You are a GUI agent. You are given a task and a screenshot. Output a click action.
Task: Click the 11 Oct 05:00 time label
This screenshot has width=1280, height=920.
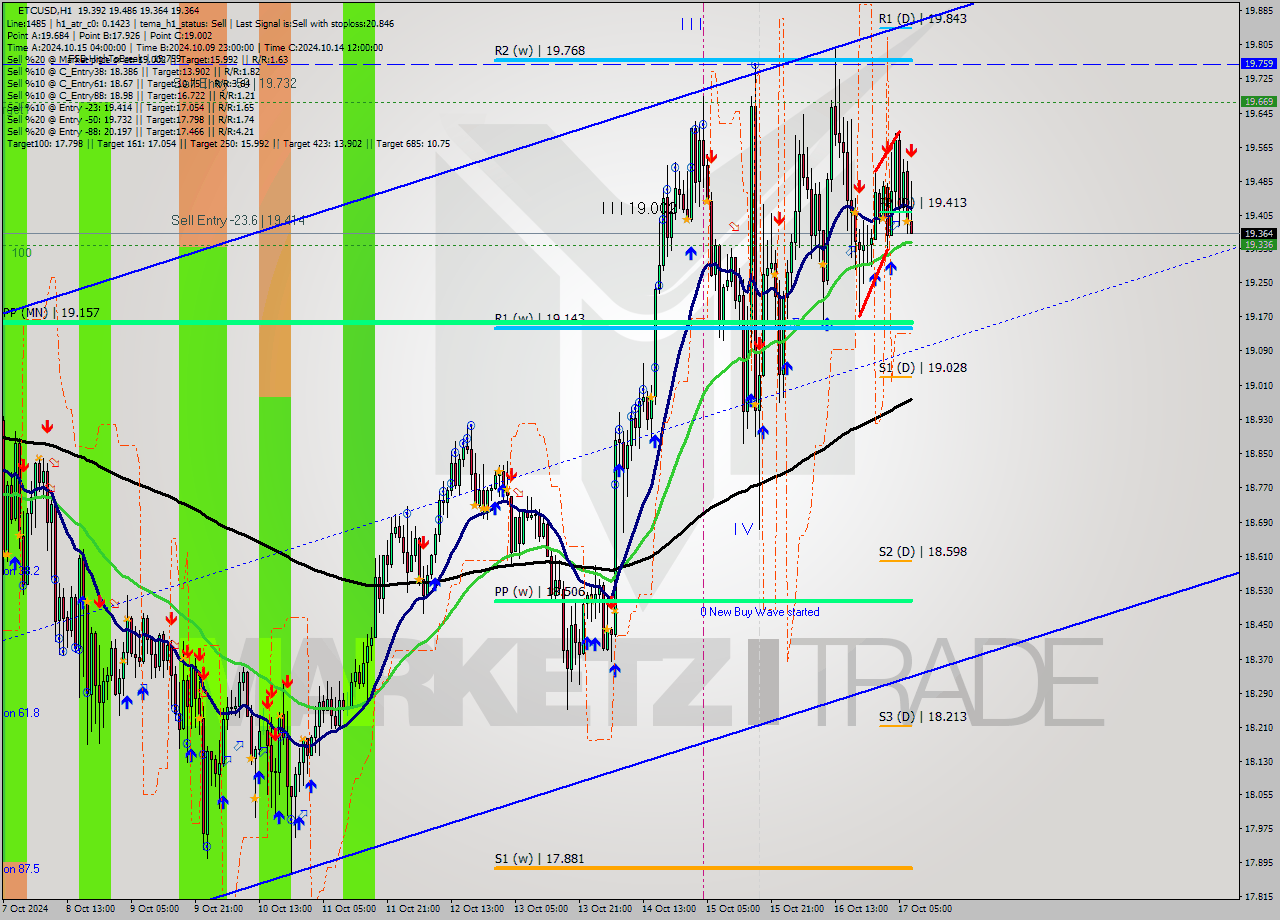click(x=347, y=909)
